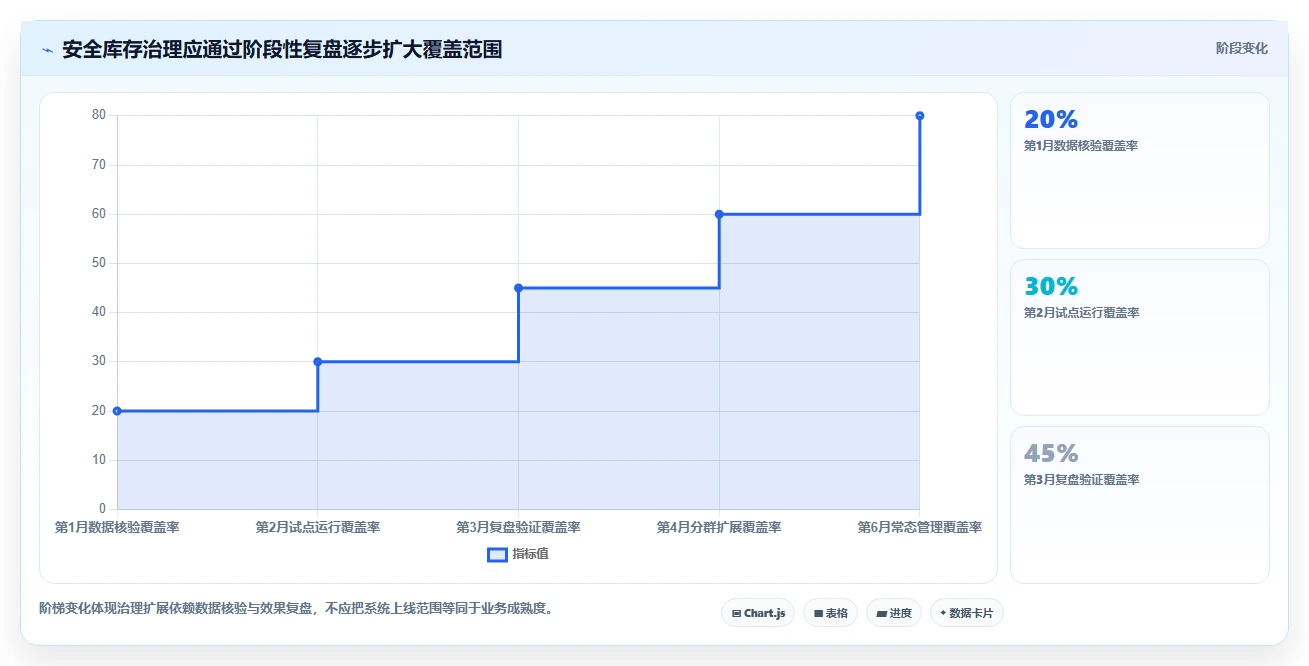This screenshot has height=666, width=1309.
Task: Click the y-axis tick label 10
Action: (99, 460)
